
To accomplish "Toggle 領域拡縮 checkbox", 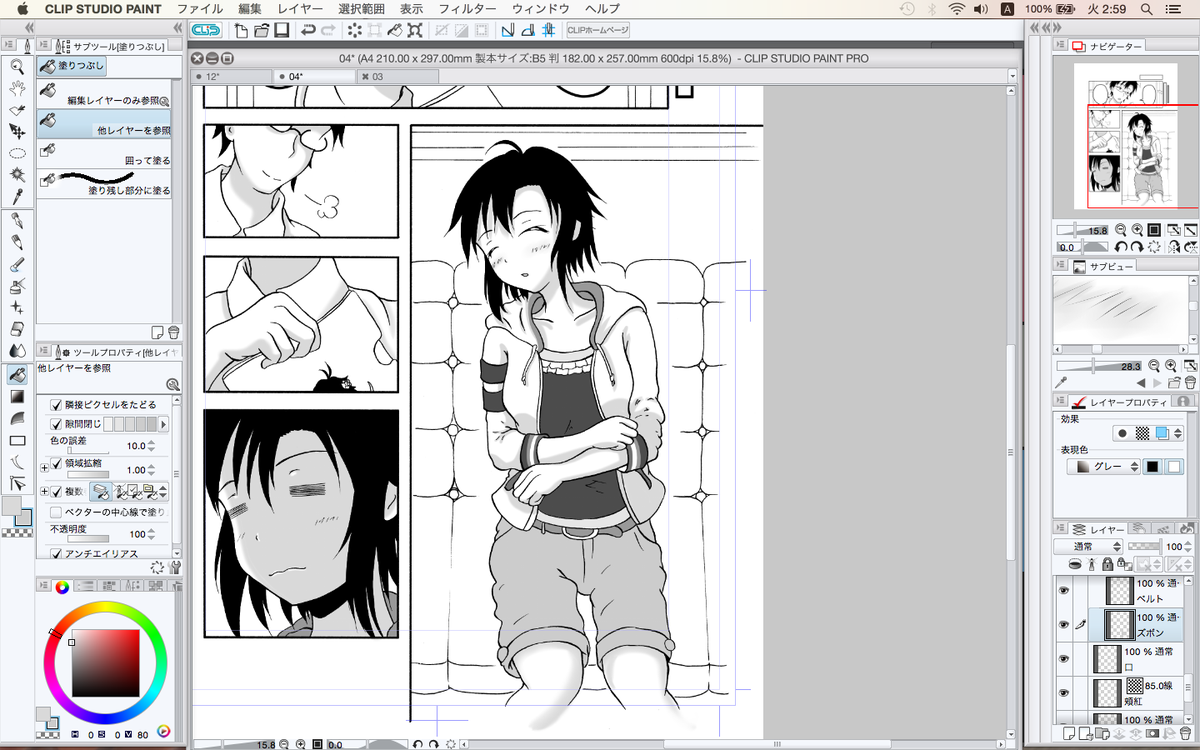I will click(56, 463).
